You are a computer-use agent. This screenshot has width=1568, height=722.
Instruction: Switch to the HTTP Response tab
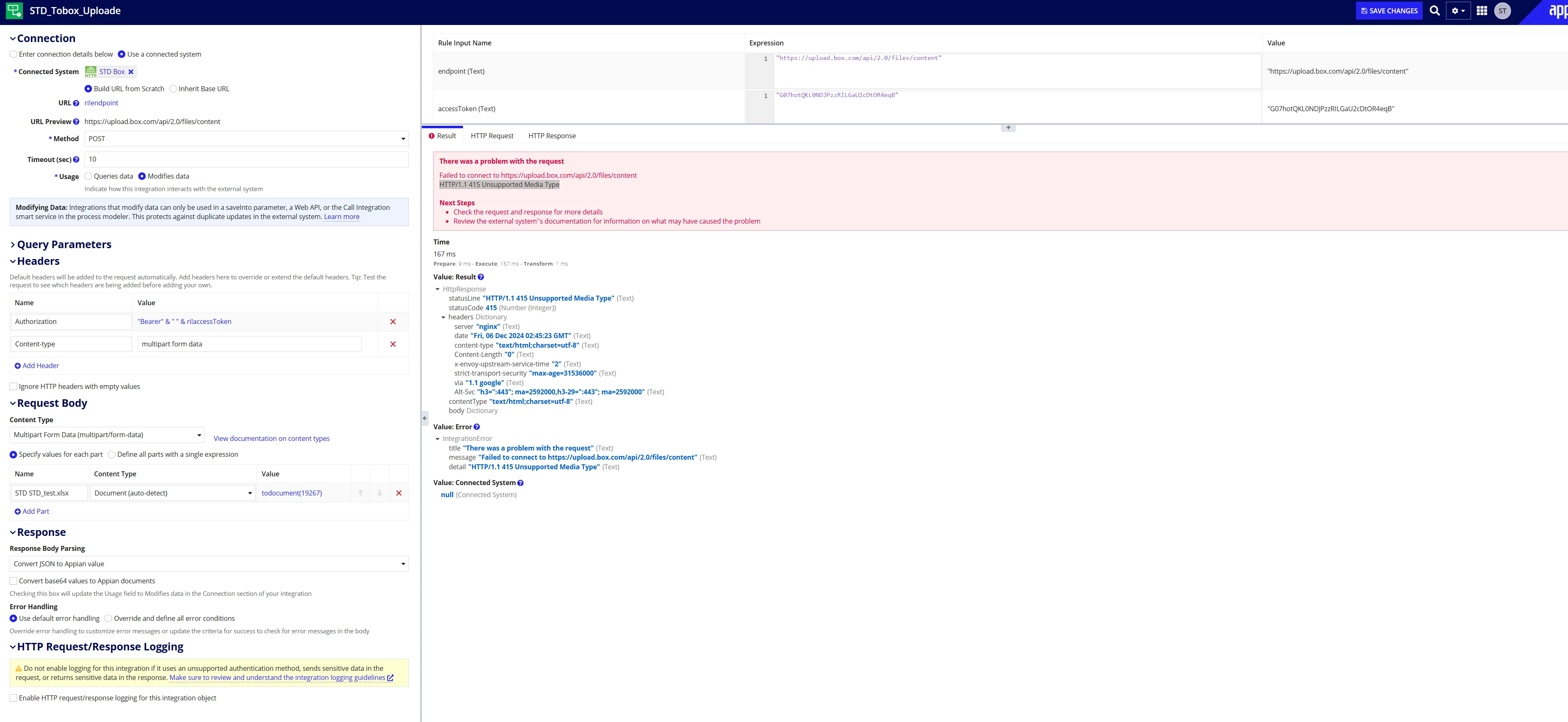tap(552, 136)
